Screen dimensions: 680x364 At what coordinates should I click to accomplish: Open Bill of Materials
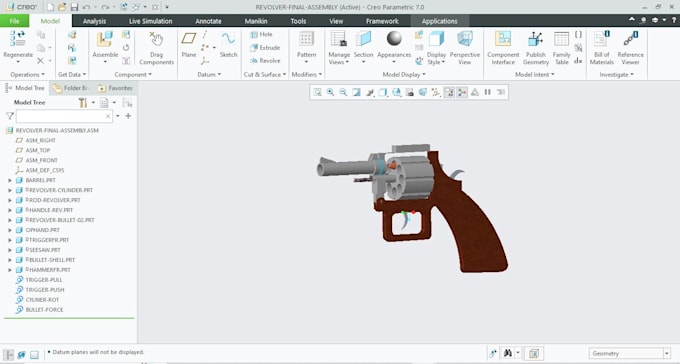(602, 48)
